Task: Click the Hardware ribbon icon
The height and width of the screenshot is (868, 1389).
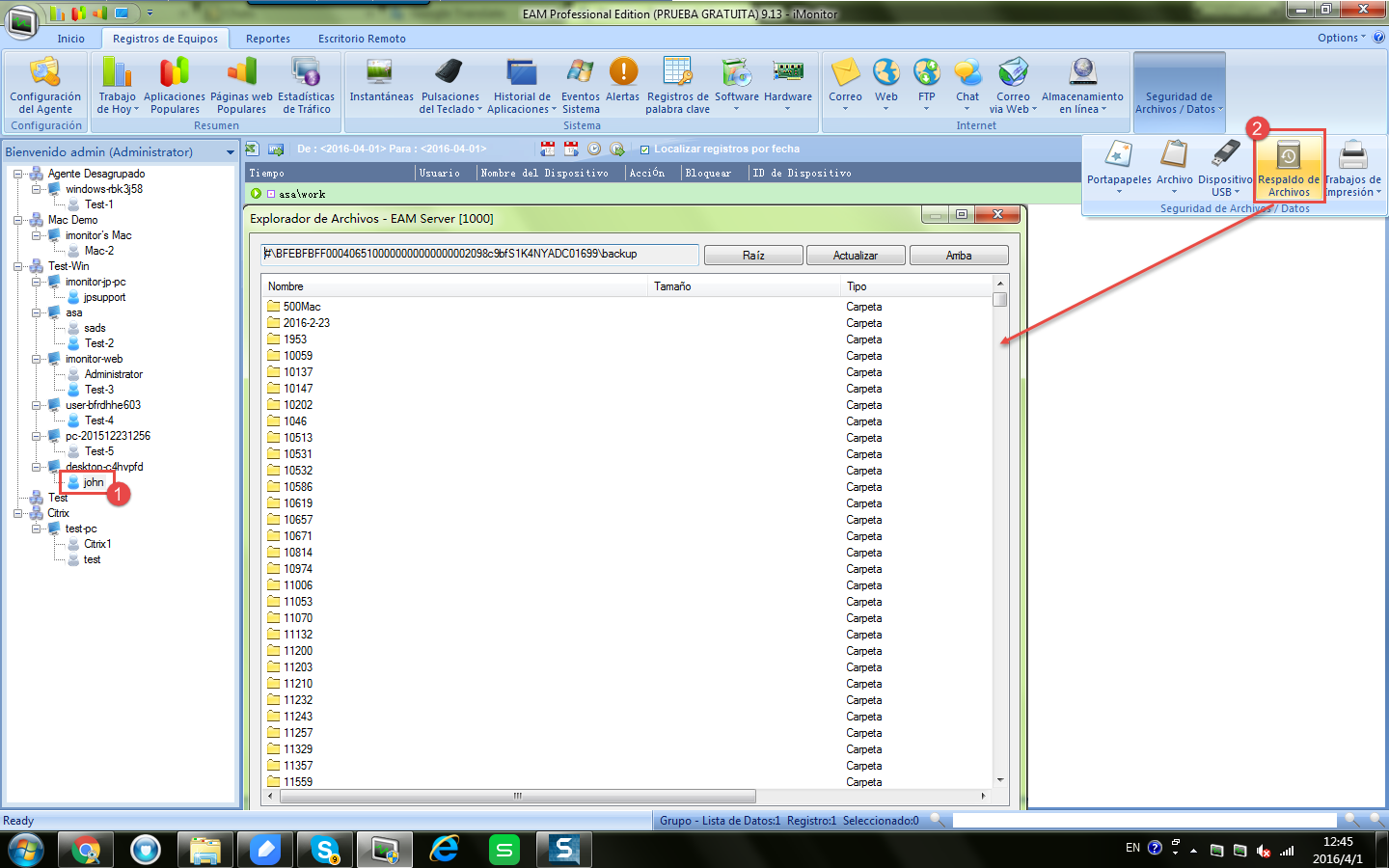Action: point(787,79)
